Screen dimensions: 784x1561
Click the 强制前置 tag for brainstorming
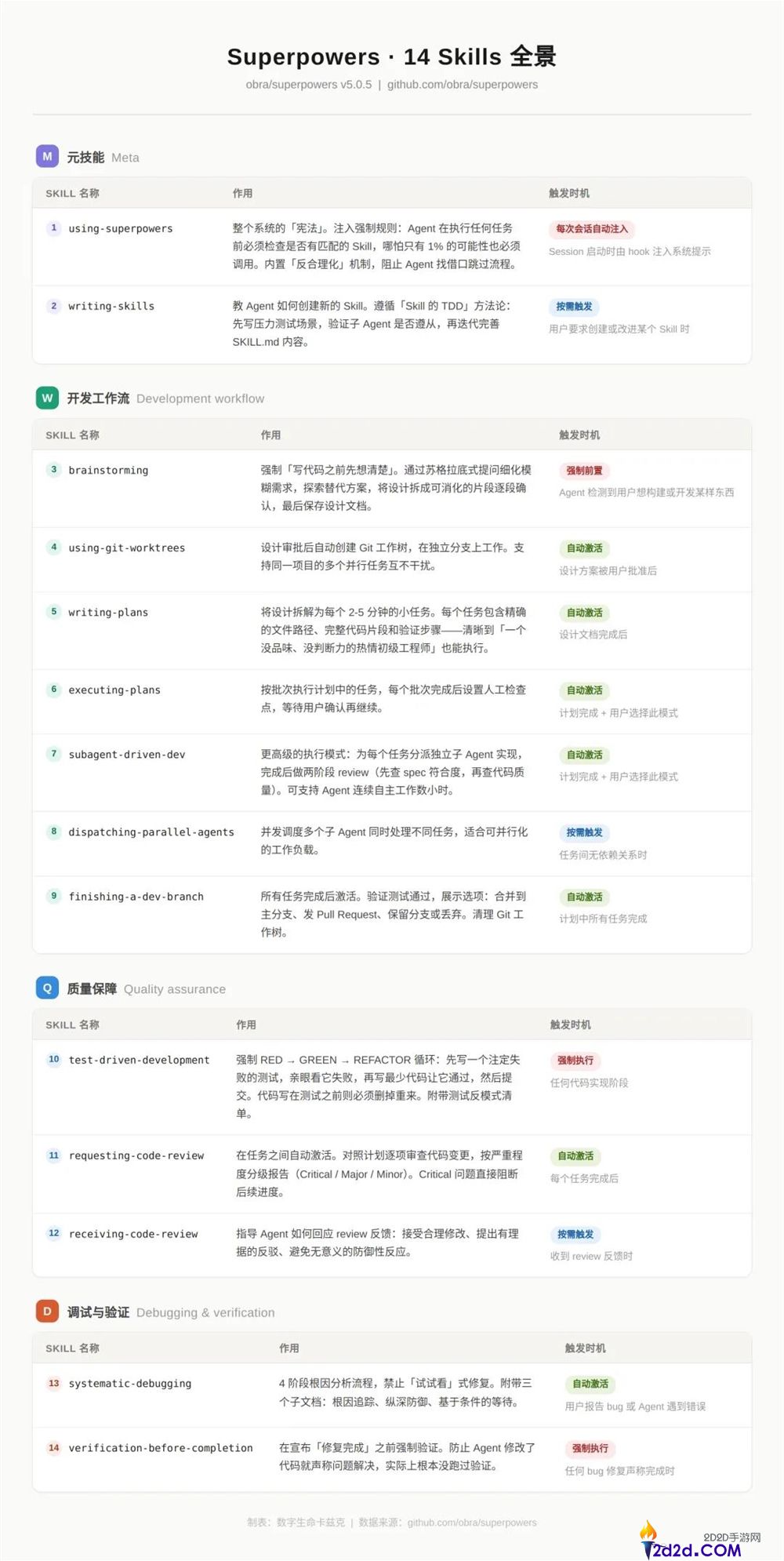pos(584,471)
